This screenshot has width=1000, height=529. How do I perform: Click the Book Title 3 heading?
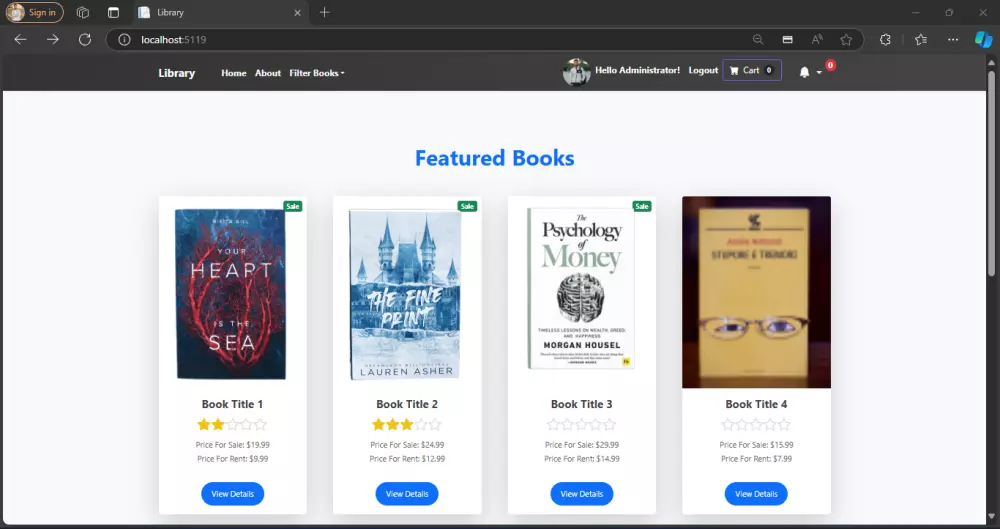[582, 404]
